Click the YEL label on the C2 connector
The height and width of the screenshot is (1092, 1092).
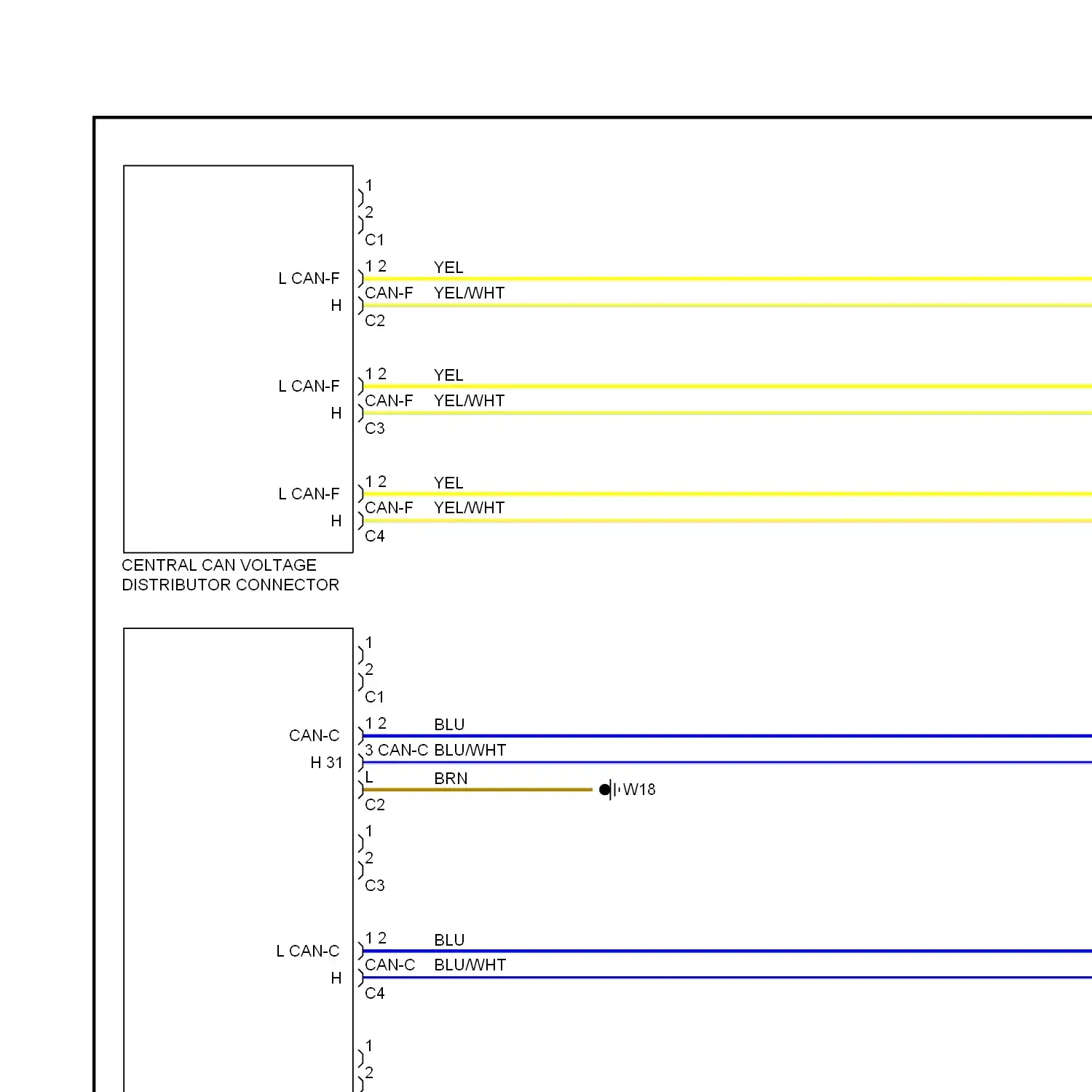coord(448,267)
